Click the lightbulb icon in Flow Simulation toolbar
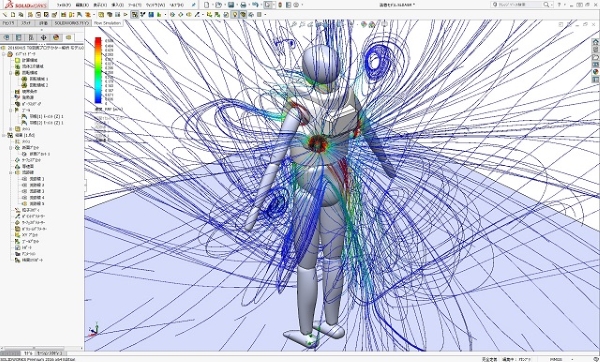600x362 pixels. point(234,15)
